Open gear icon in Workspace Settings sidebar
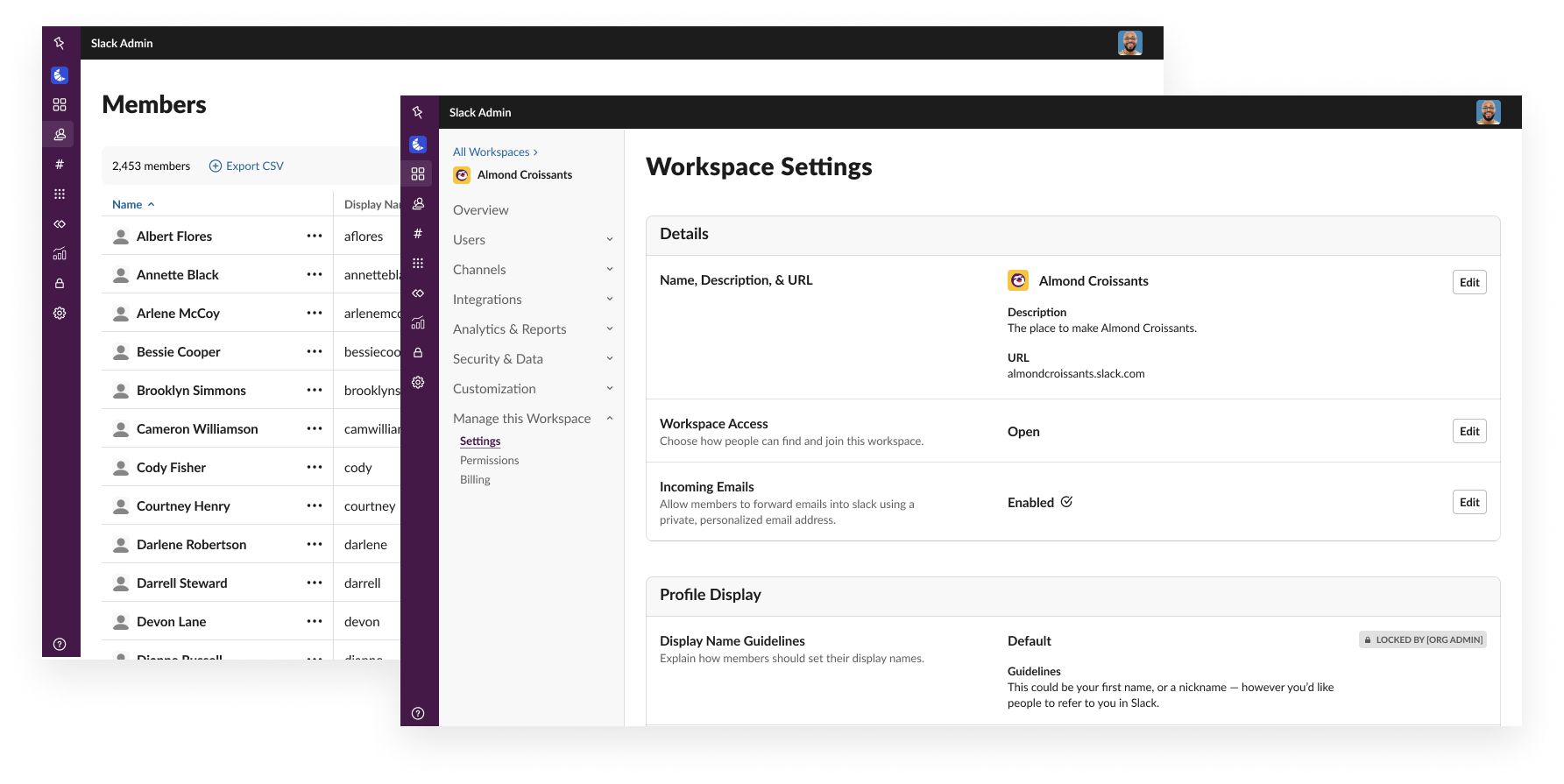1564x784 pixels. pos(418,382)
